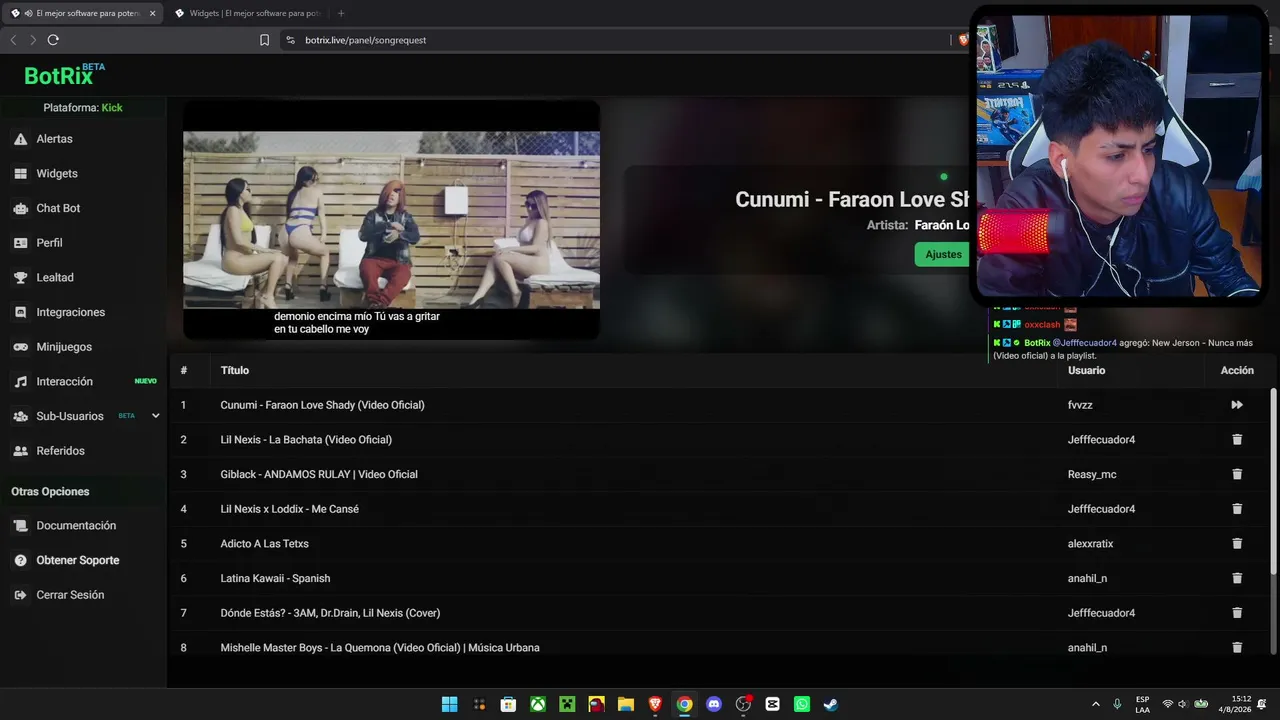Remove Mishelle Master Boys - La Quemona
This screenshot has height=720, width=1280.
[x=1237, y=648]
